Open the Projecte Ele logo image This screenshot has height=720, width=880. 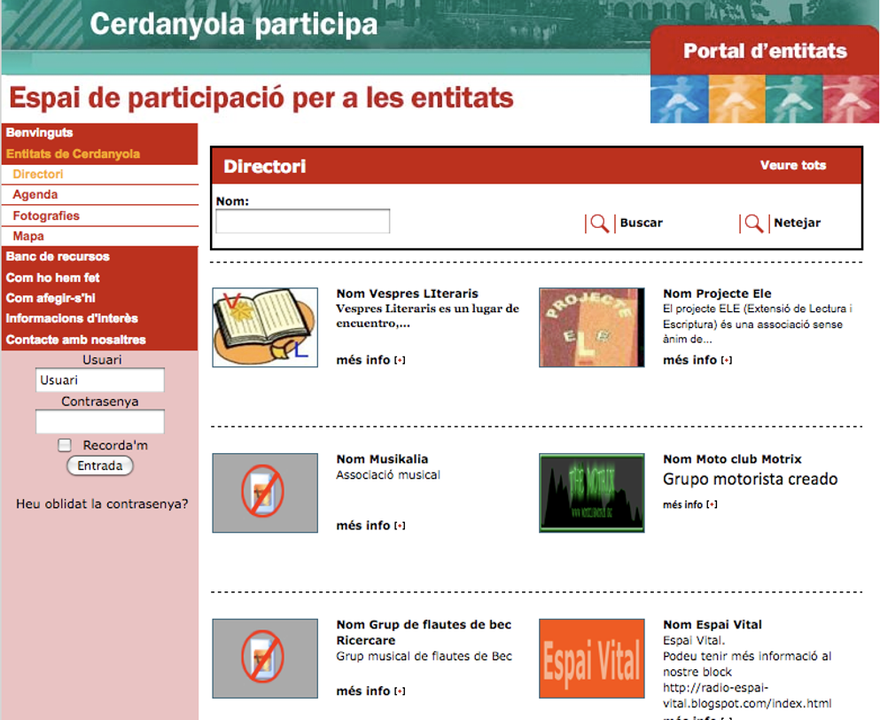(592, 328)
